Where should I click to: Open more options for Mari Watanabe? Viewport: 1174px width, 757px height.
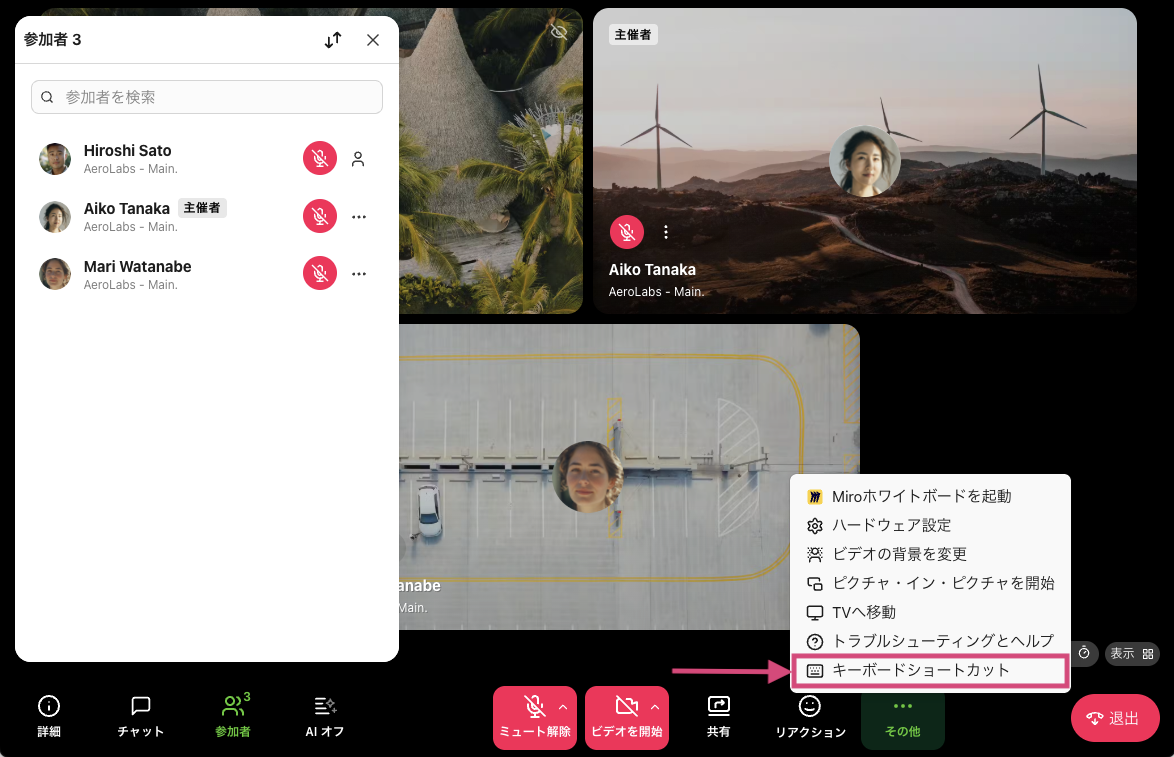(x=359, y=273)
